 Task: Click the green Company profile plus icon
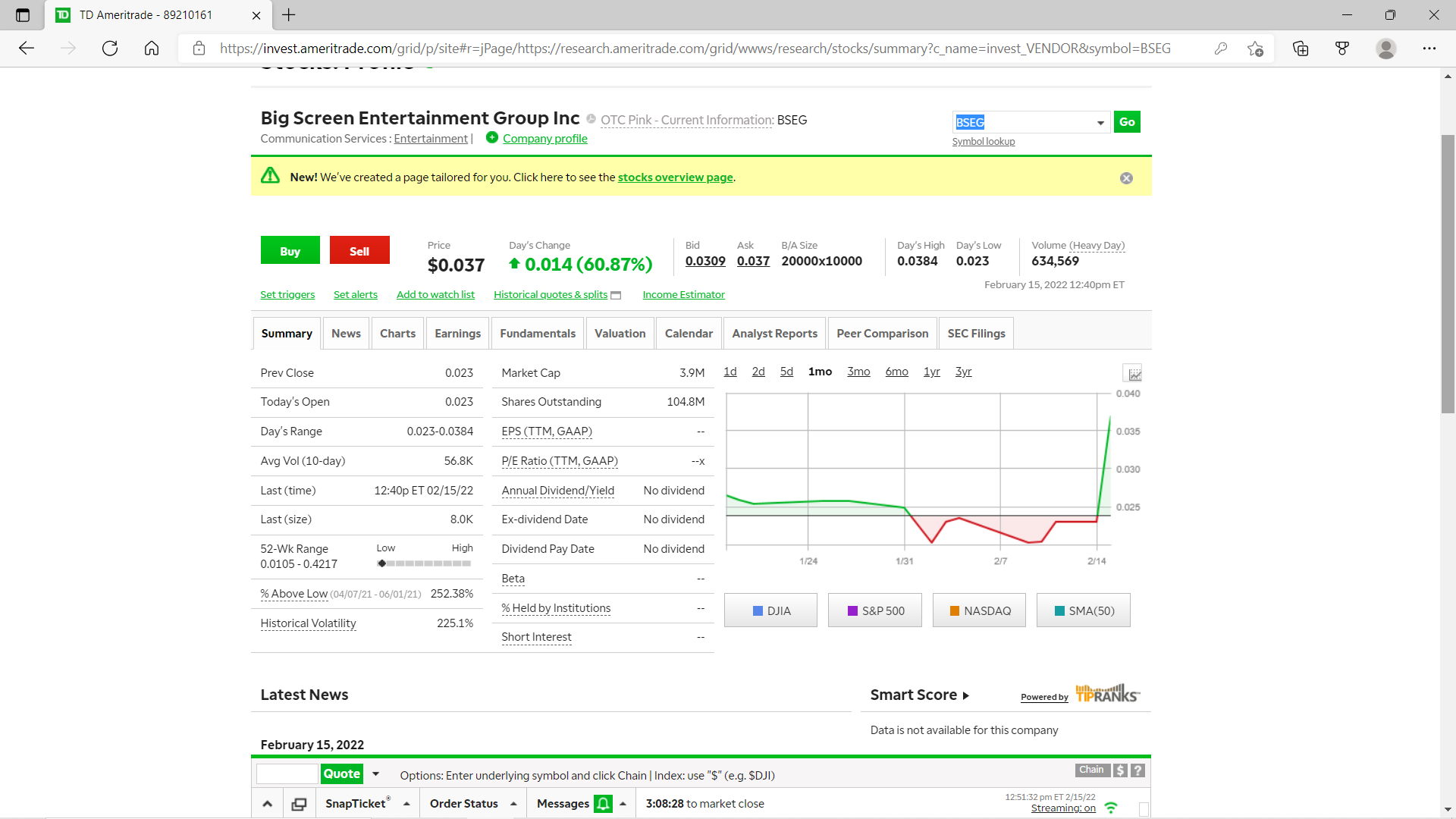tap(492, 138)
